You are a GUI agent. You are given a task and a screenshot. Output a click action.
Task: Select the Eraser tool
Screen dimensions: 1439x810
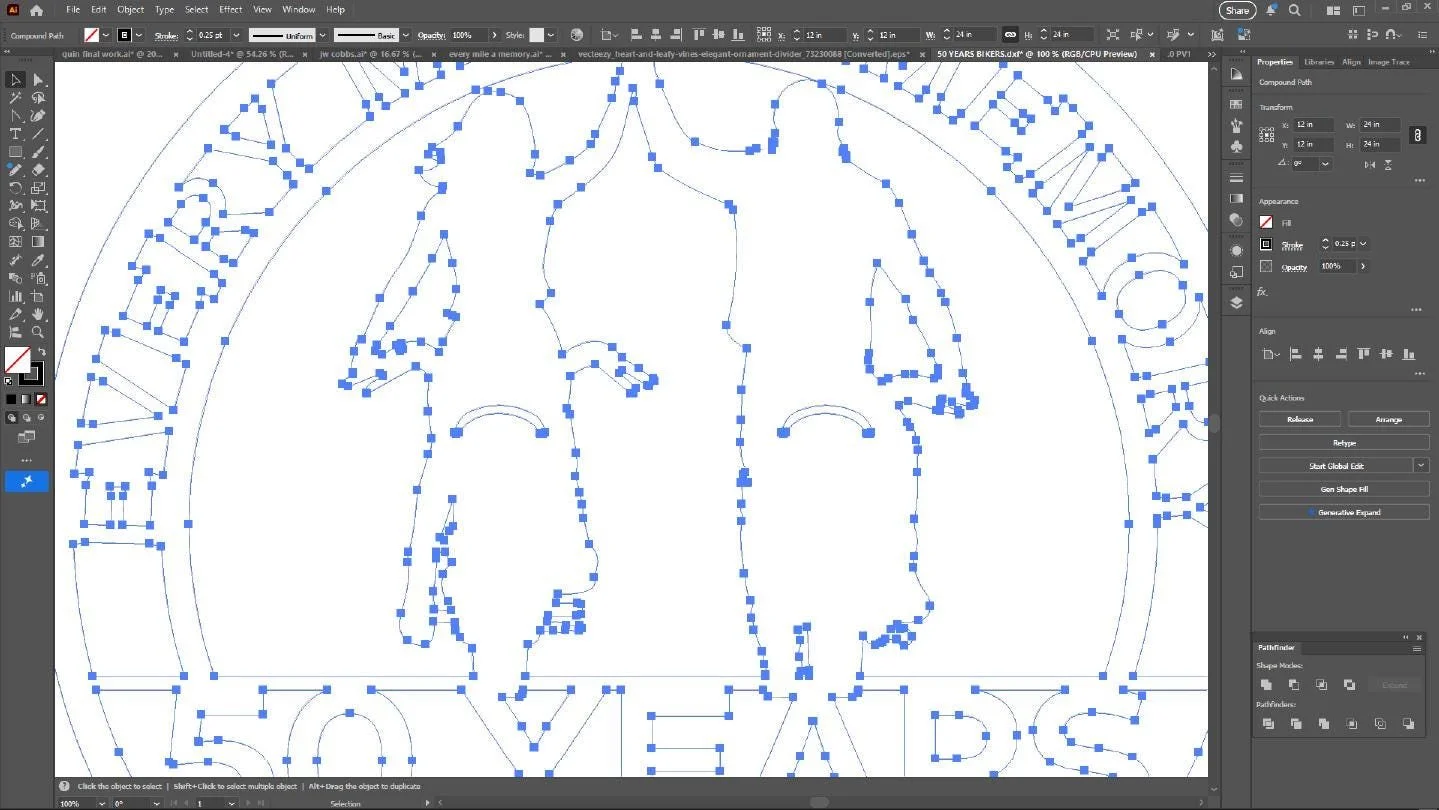pyautogui.click(x=38, y=170)
